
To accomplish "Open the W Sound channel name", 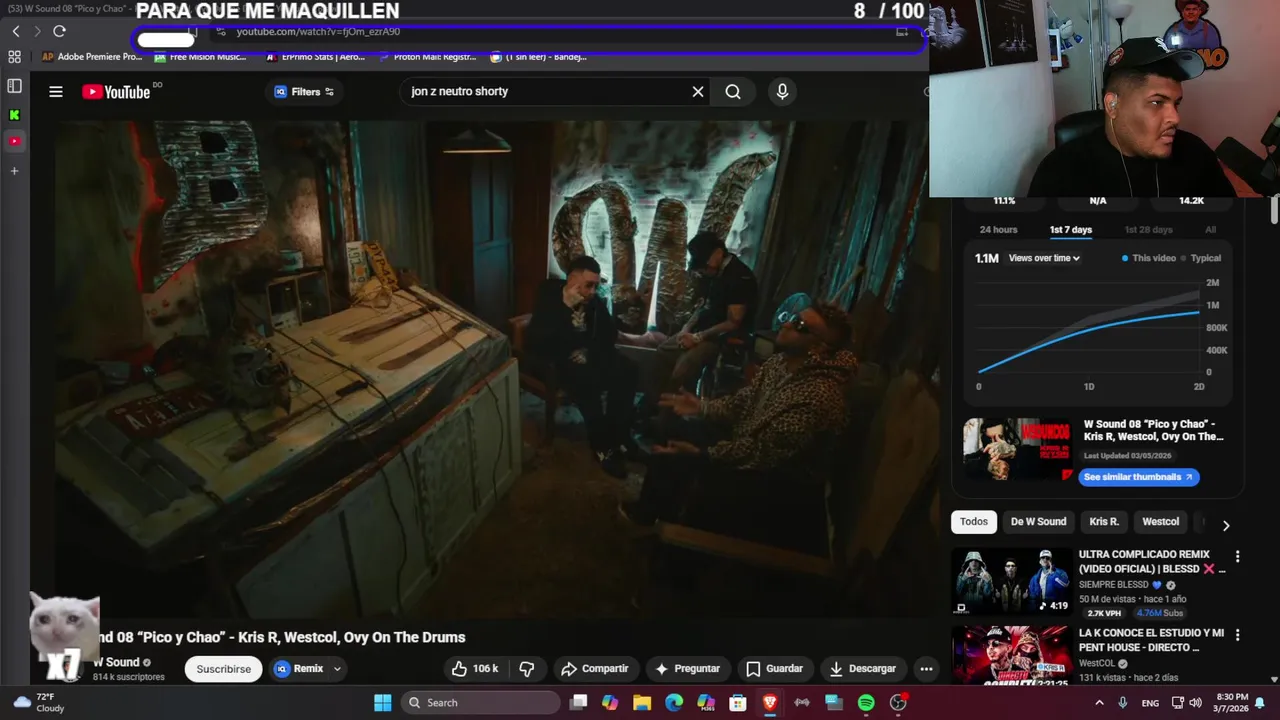I will tap(116, 662).
